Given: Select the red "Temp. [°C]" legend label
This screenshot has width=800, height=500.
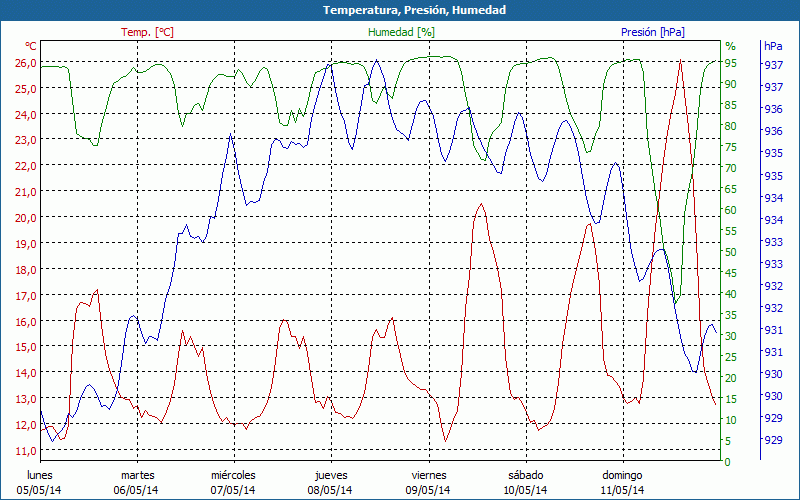Looking at the screenshot, I should click(x=147, y=32).
